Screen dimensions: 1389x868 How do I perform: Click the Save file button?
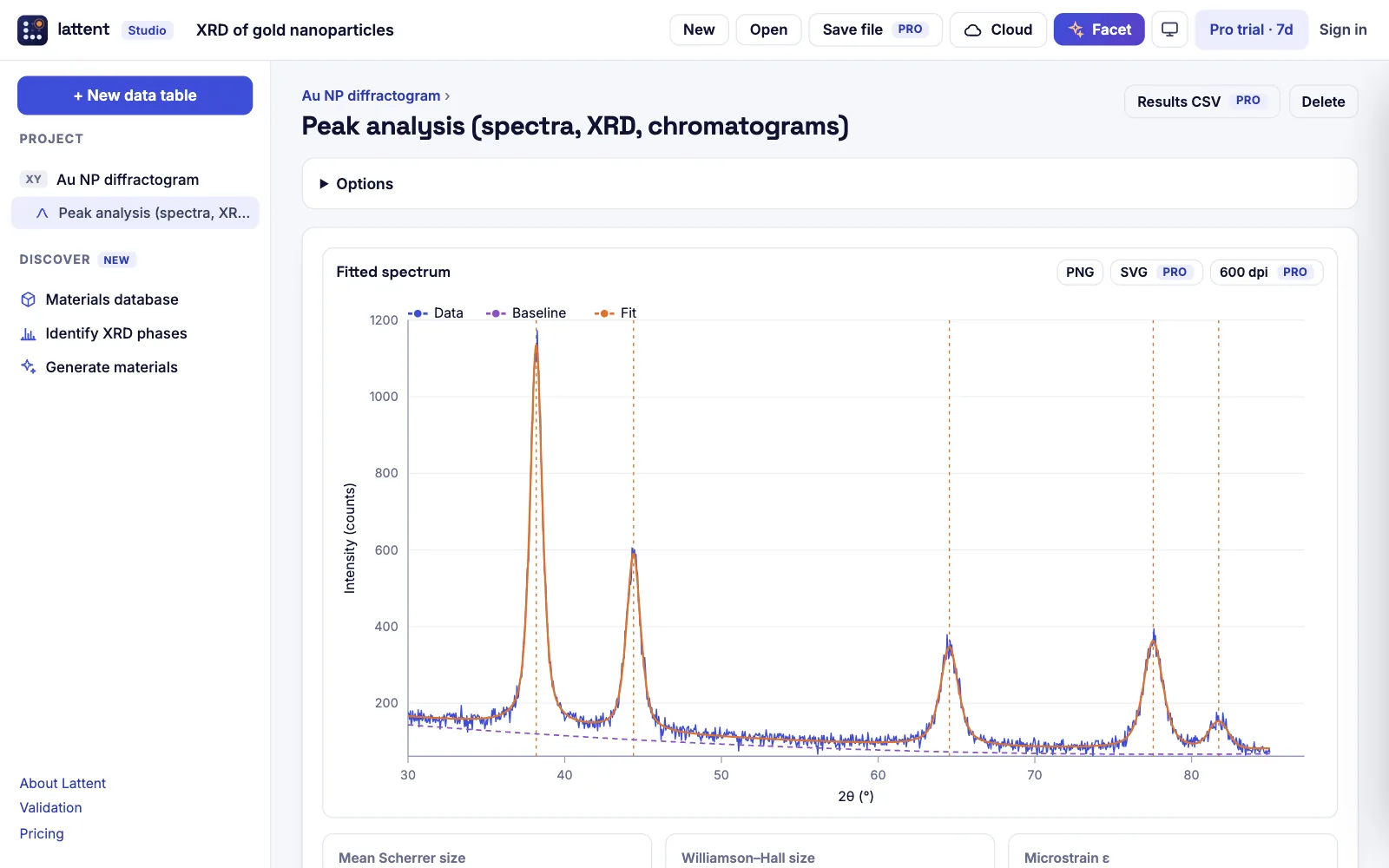[875, 30]
